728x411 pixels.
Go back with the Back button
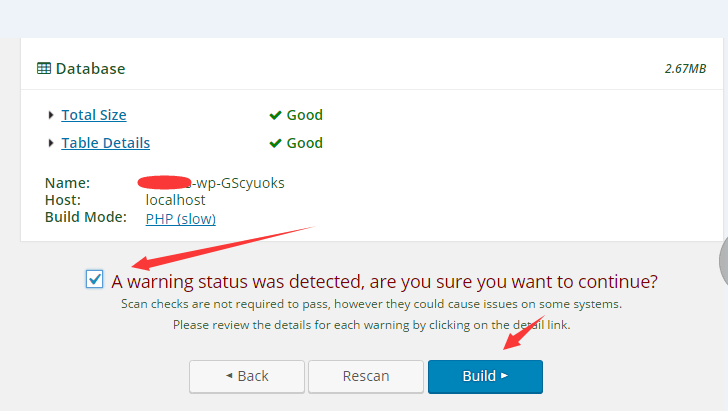[247, 377]
